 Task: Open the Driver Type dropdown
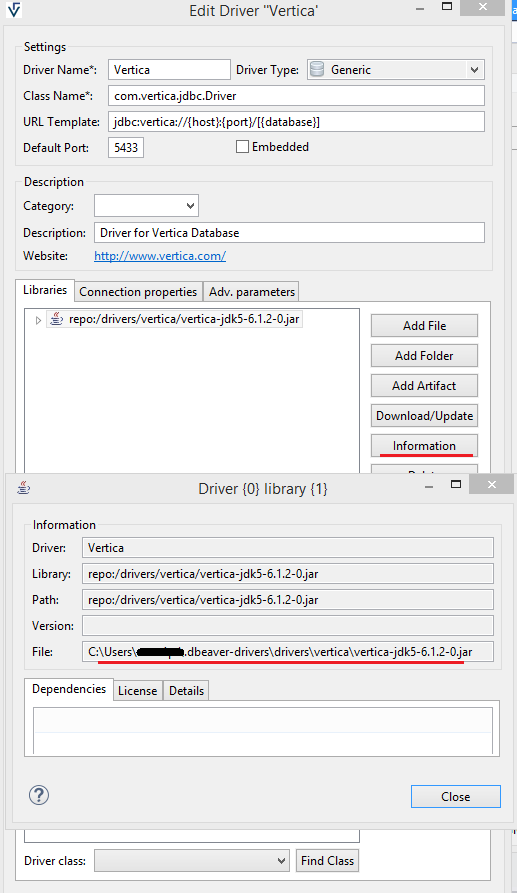pyautogui.click(x=474, y=70)
